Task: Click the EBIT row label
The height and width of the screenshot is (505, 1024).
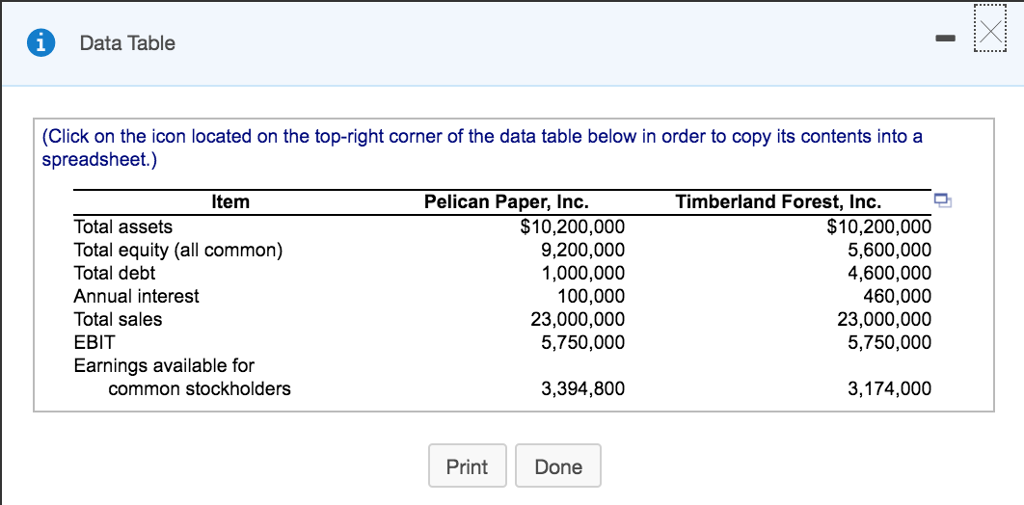Action: point(94,342)
